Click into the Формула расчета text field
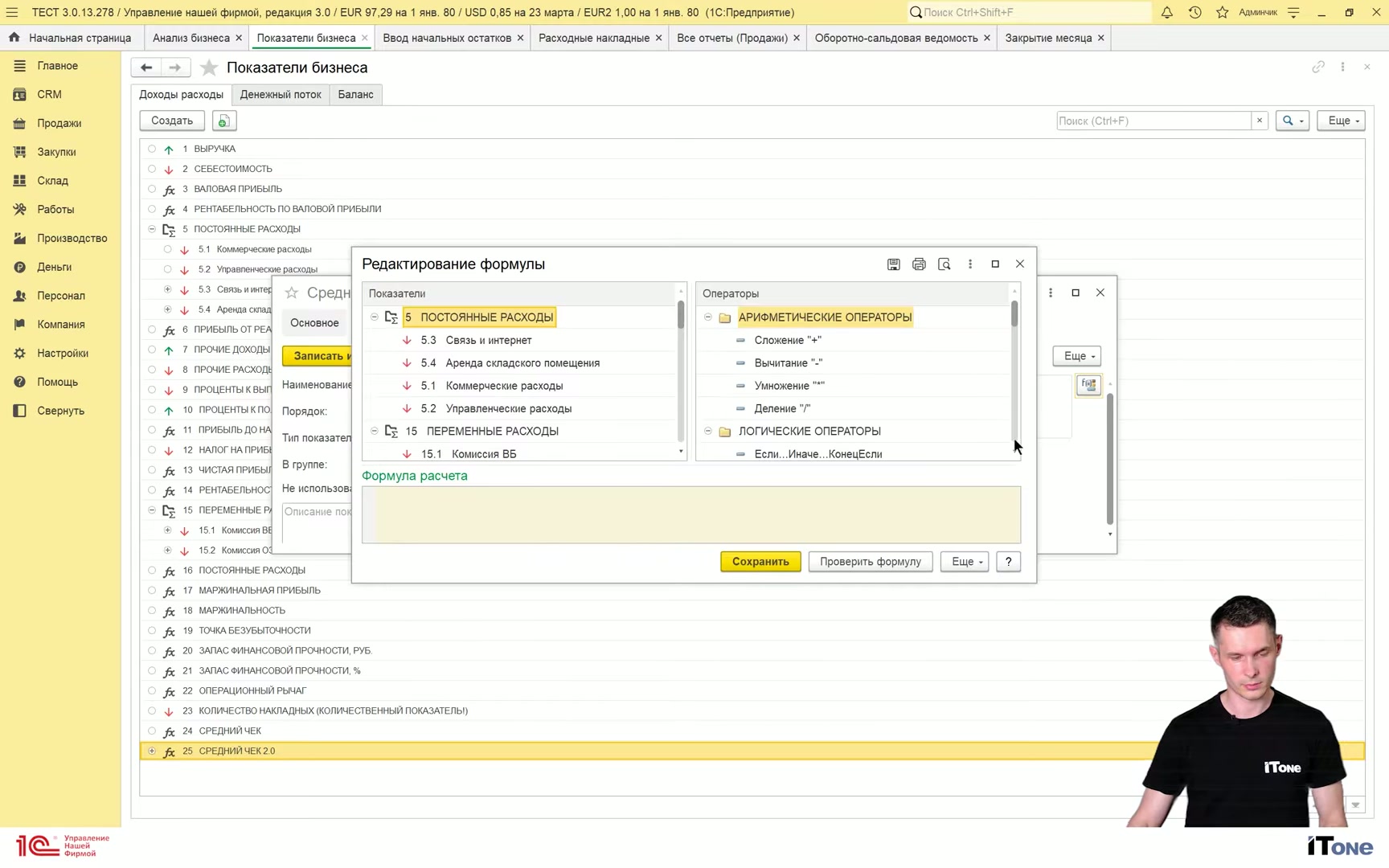 (691, 515)
